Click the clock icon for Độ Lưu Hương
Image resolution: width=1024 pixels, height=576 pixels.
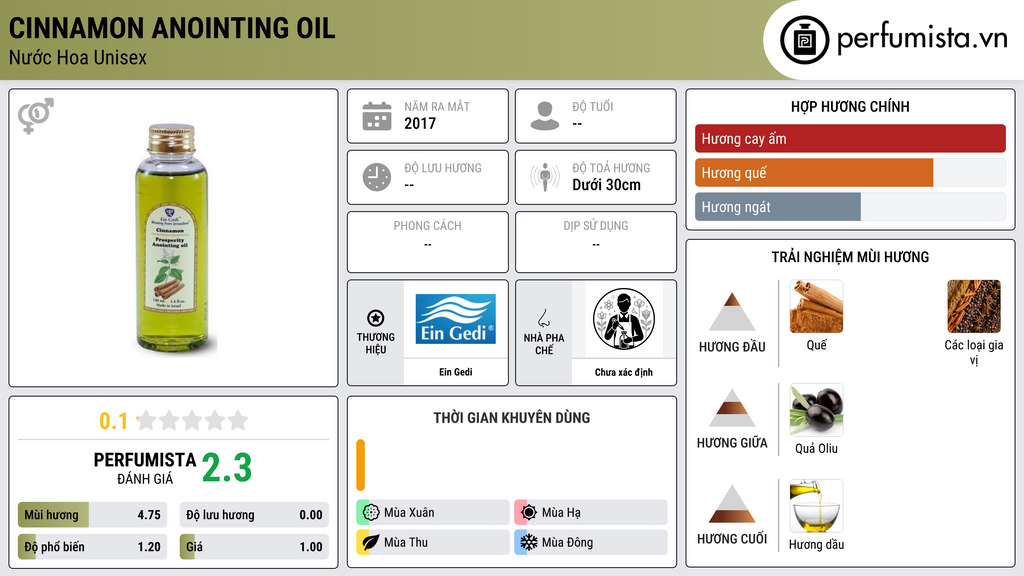[x=377, y=177]
